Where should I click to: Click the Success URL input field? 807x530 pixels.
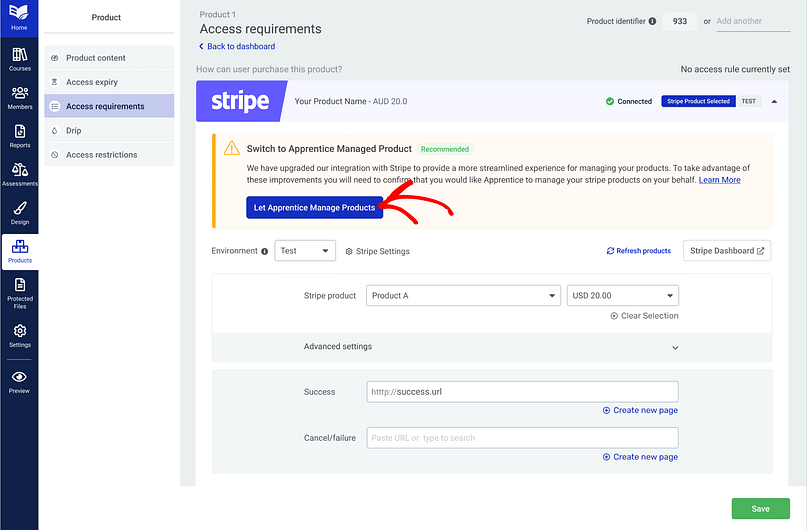[x=522, y=392]
